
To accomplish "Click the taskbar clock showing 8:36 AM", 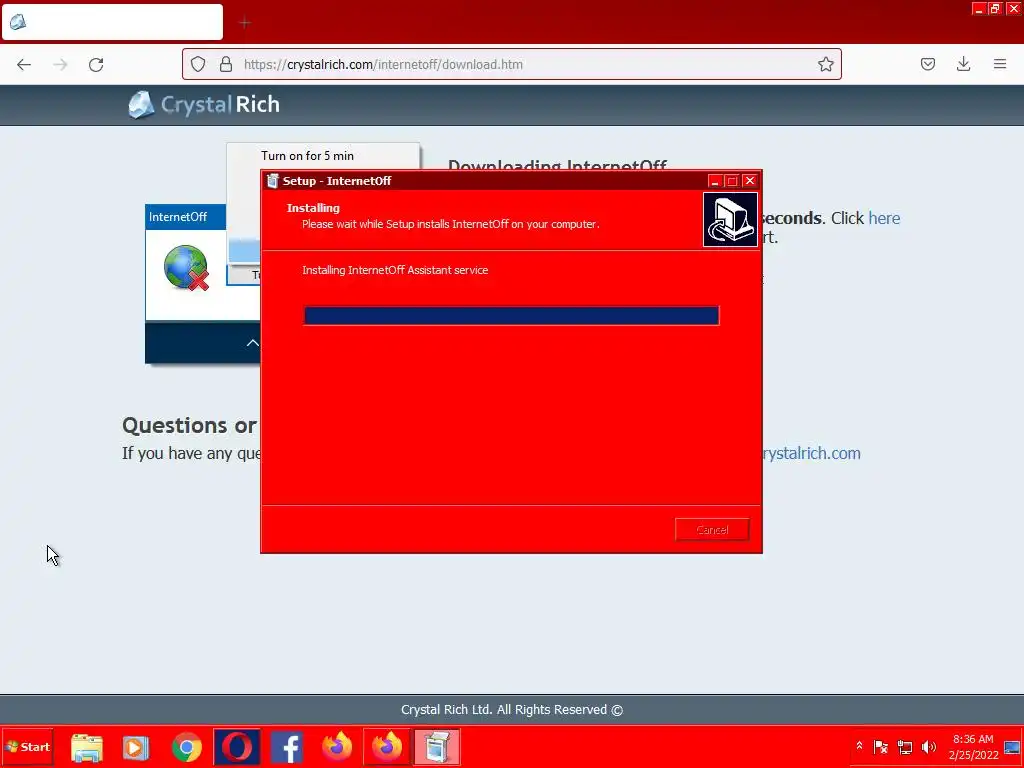I will coord(973,747).
